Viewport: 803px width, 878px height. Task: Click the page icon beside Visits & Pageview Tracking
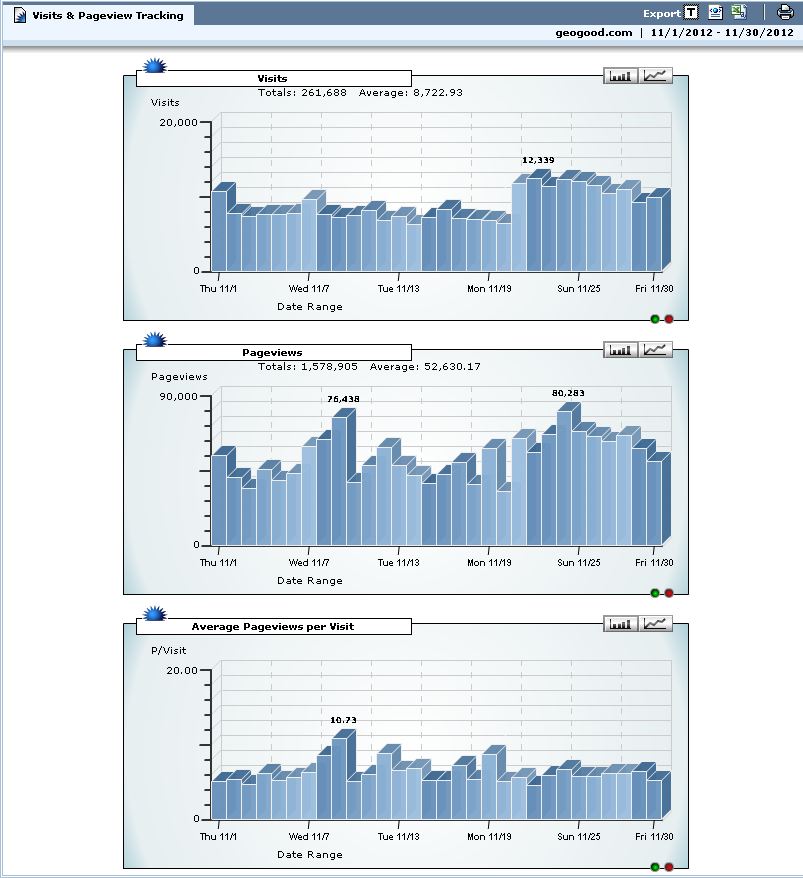click(x=20, y=15)
